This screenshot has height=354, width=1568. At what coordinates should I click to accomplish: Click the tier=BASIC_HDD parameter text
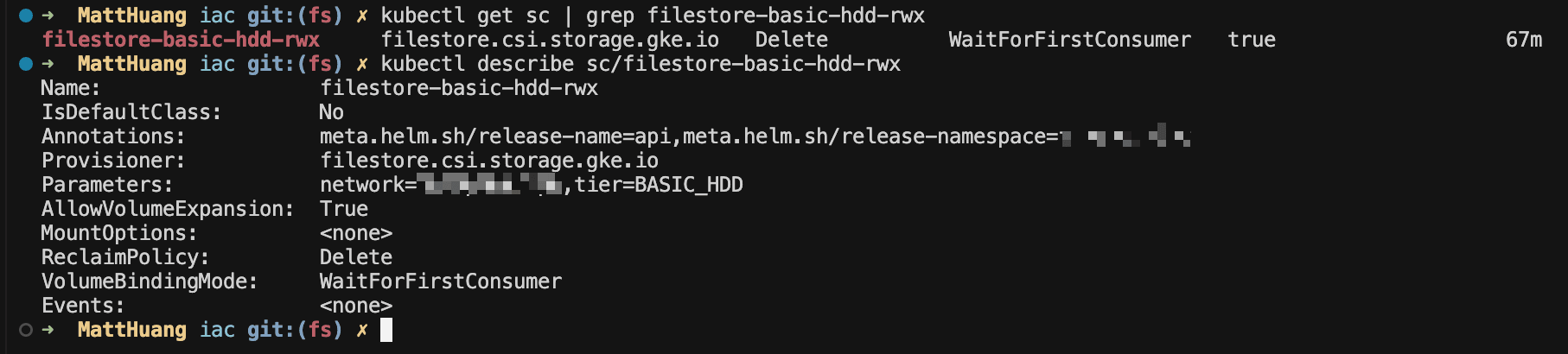tap(659, 185)
